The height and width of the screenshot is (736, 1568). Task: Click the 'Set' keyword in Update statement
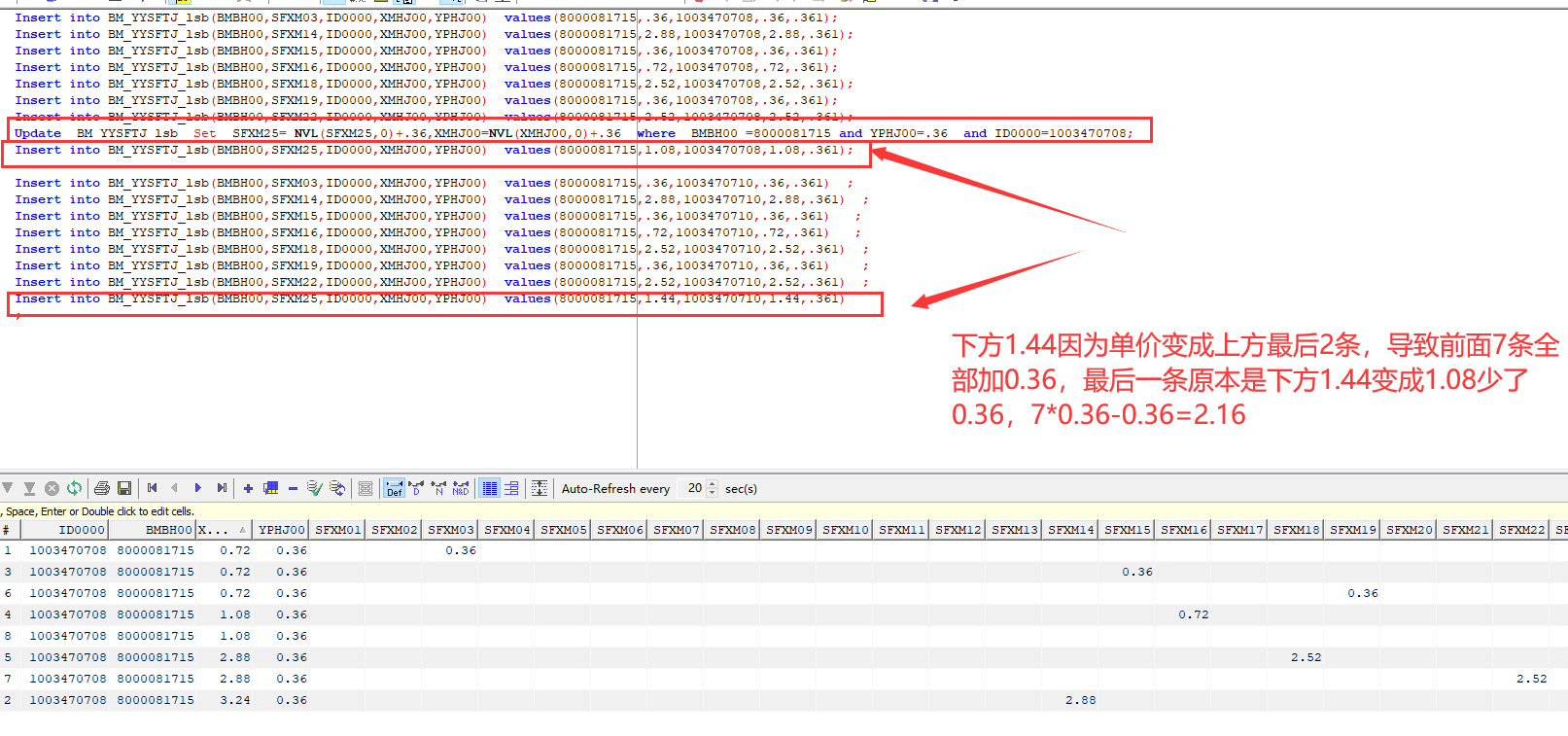(x=205, y=133)
